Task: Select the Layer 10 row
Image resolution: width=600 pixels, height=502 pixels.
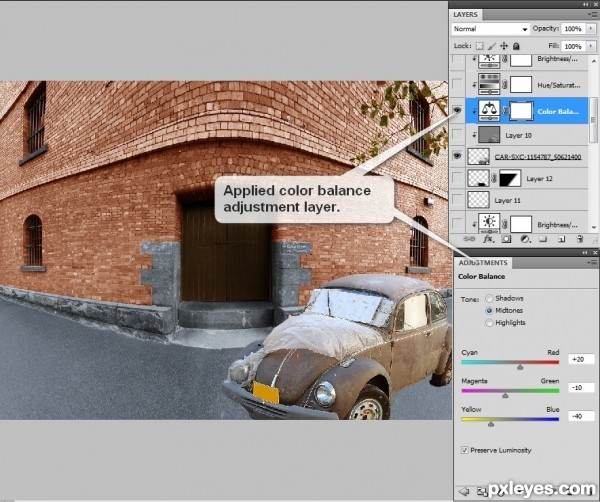Action: click(527, 135)
